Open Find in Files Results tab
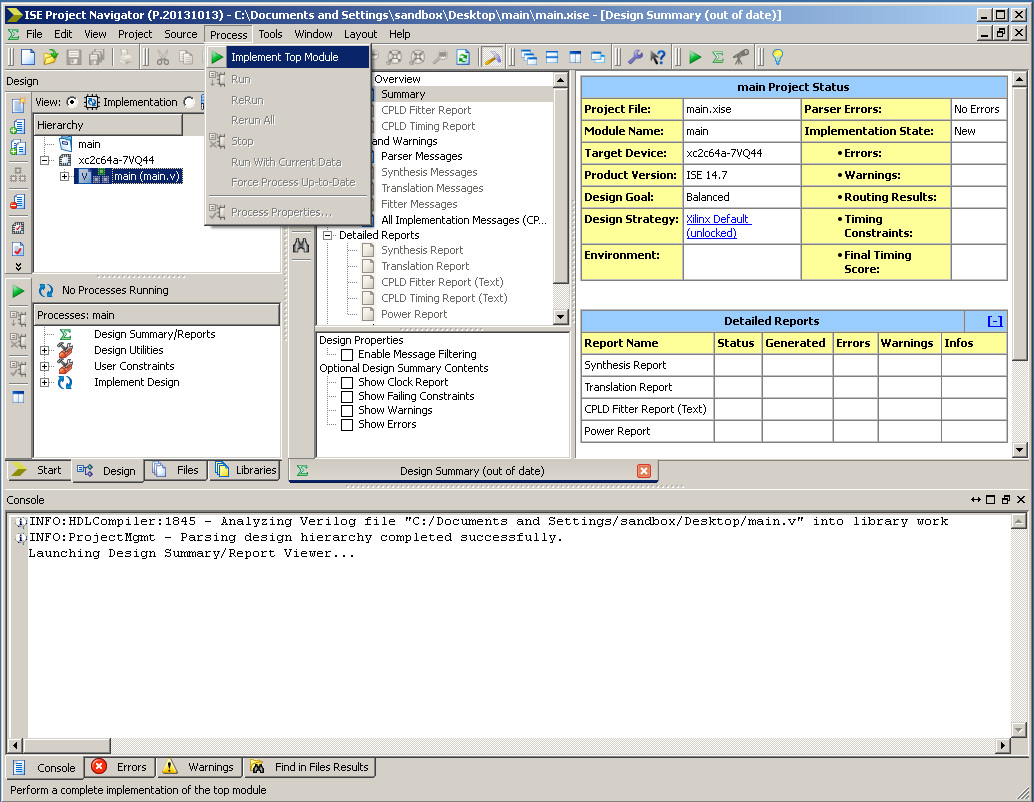Screen dimensions: 1034x802 310,767
